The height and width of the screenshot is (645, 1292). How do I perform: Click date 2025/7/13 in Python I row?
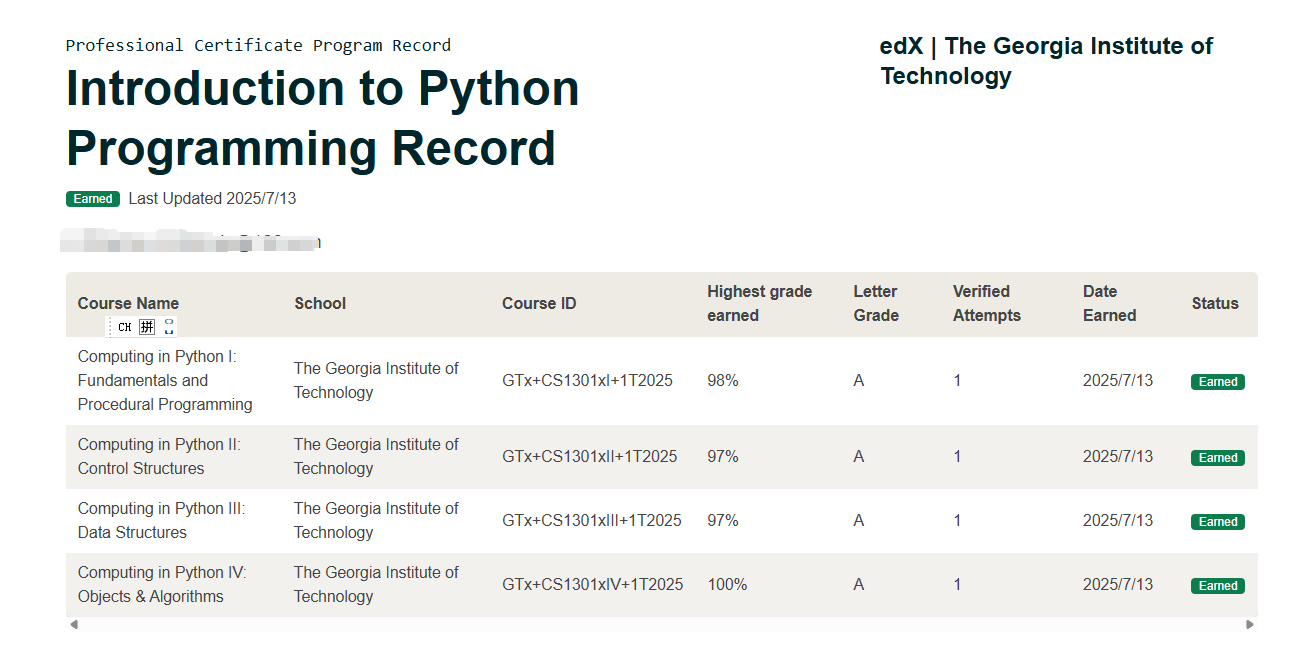pos(1118,380)
